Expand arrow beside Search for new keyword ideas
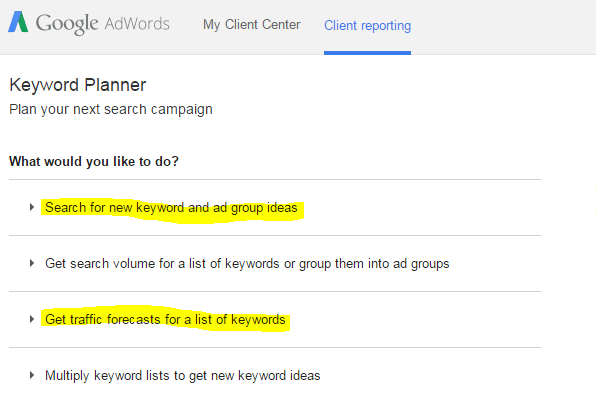596x401 pixels. pos(32,207)
